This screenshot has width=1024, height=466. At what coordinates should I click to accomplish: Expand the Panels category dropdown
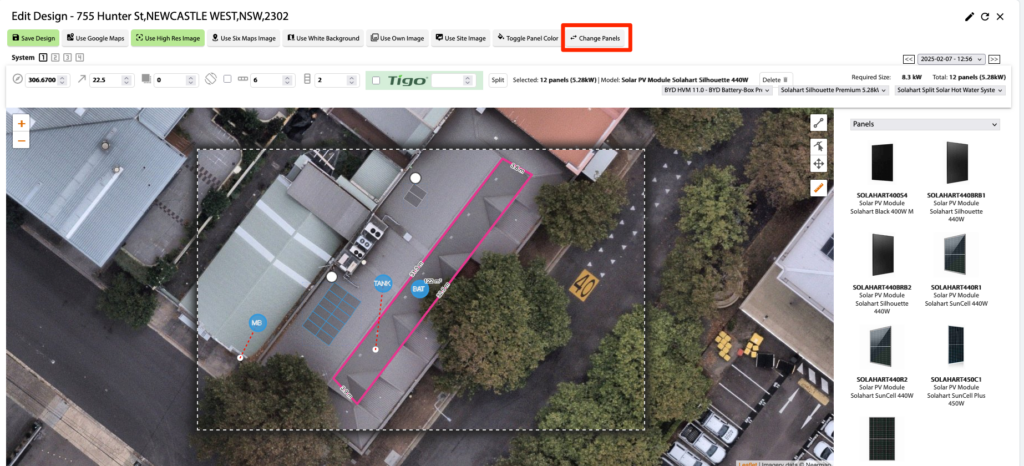coord(925,124)
